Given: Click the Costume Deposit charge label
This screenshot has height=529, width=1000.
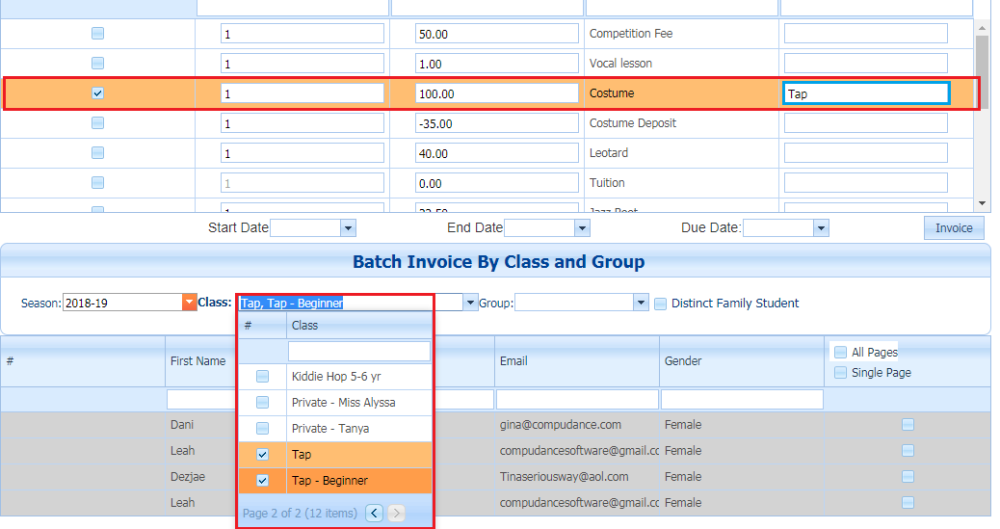Looking at the screenshot, I should (x=633, y=123).
